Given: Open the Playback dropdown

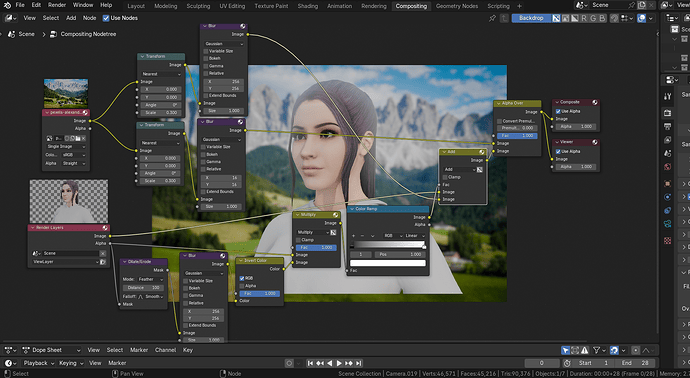Looking at the screenshot, I should pos(39,363).
